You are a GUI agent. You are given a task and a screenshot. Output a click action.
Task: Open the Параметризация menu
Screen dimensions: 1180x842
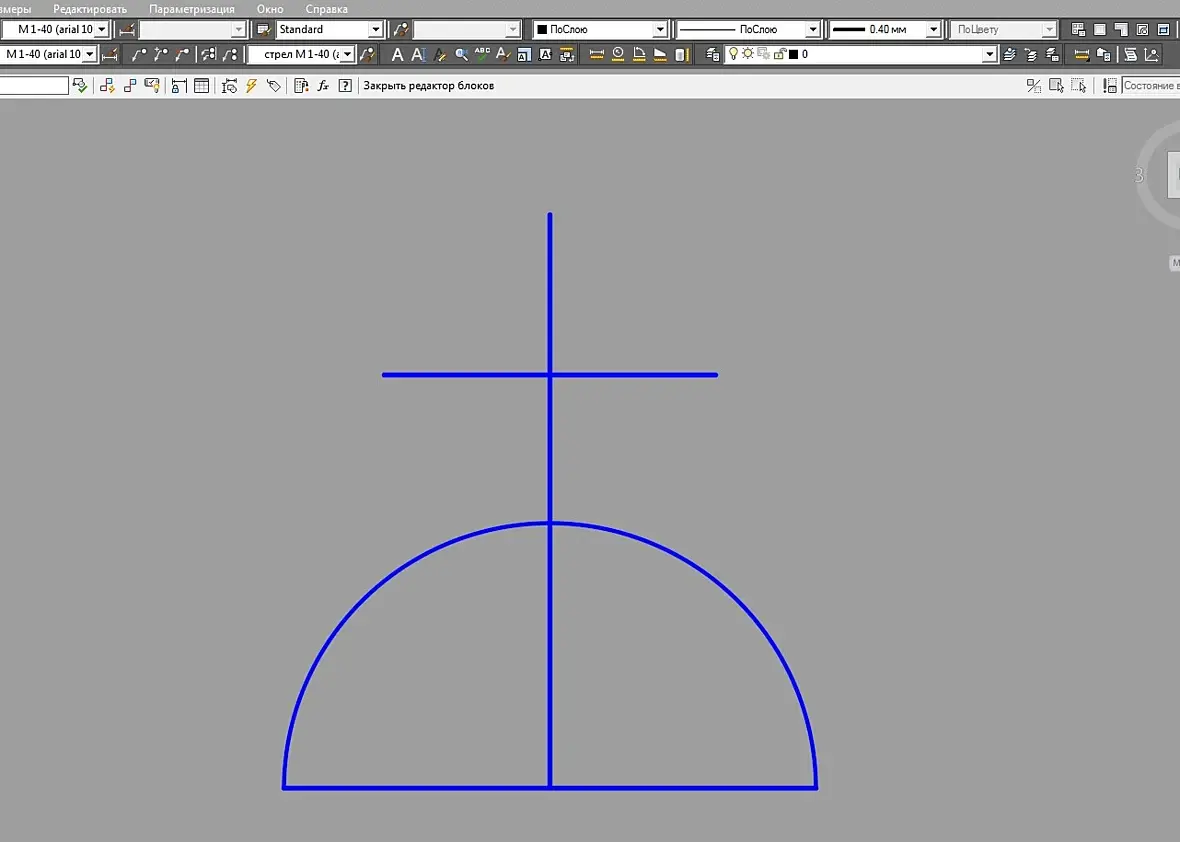(192, 9)
